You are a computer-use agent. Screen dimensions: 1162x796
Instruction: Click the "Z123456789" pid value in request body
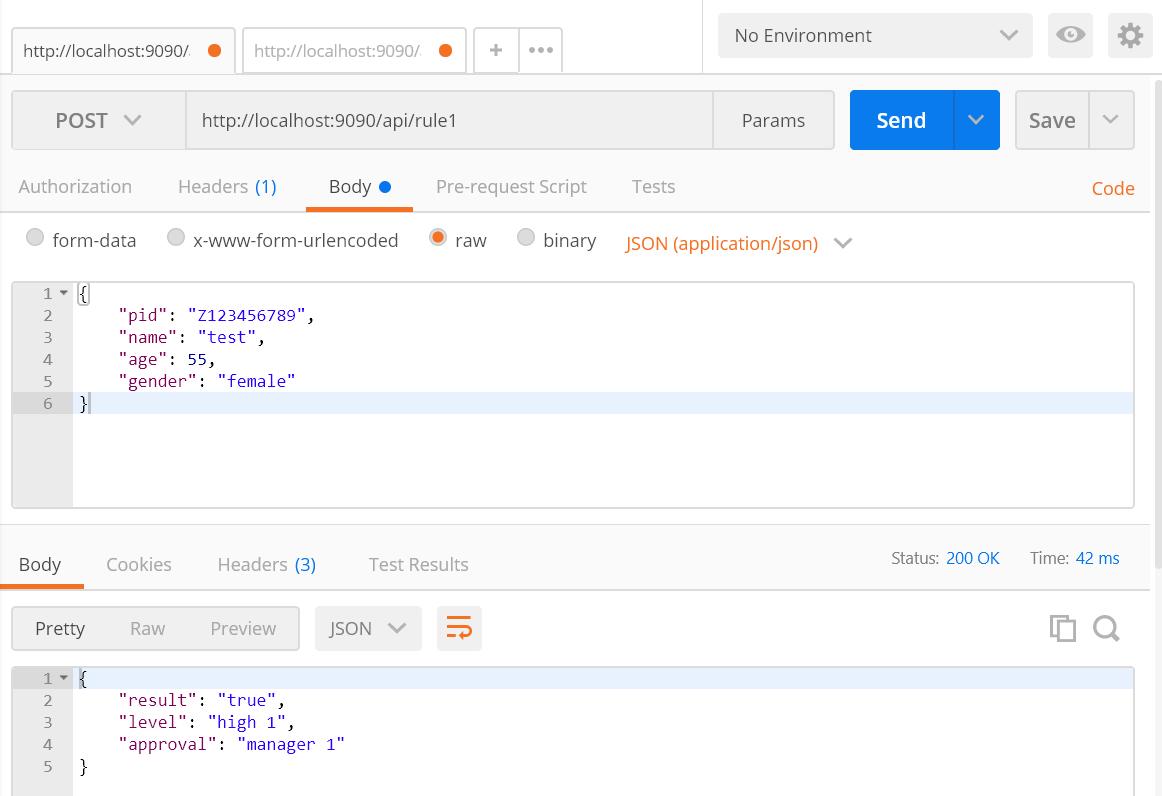[x=246, y=315]
